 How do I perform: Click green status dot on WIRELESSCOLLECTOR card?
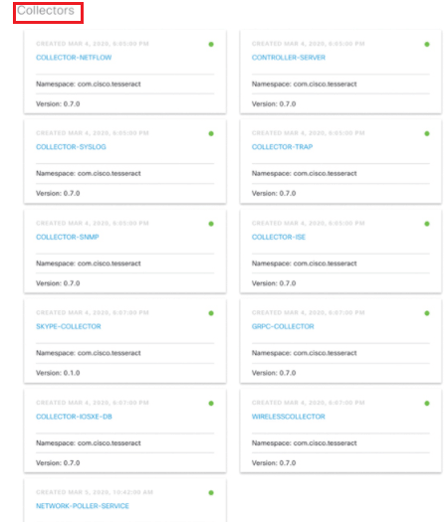pos(427,403)
